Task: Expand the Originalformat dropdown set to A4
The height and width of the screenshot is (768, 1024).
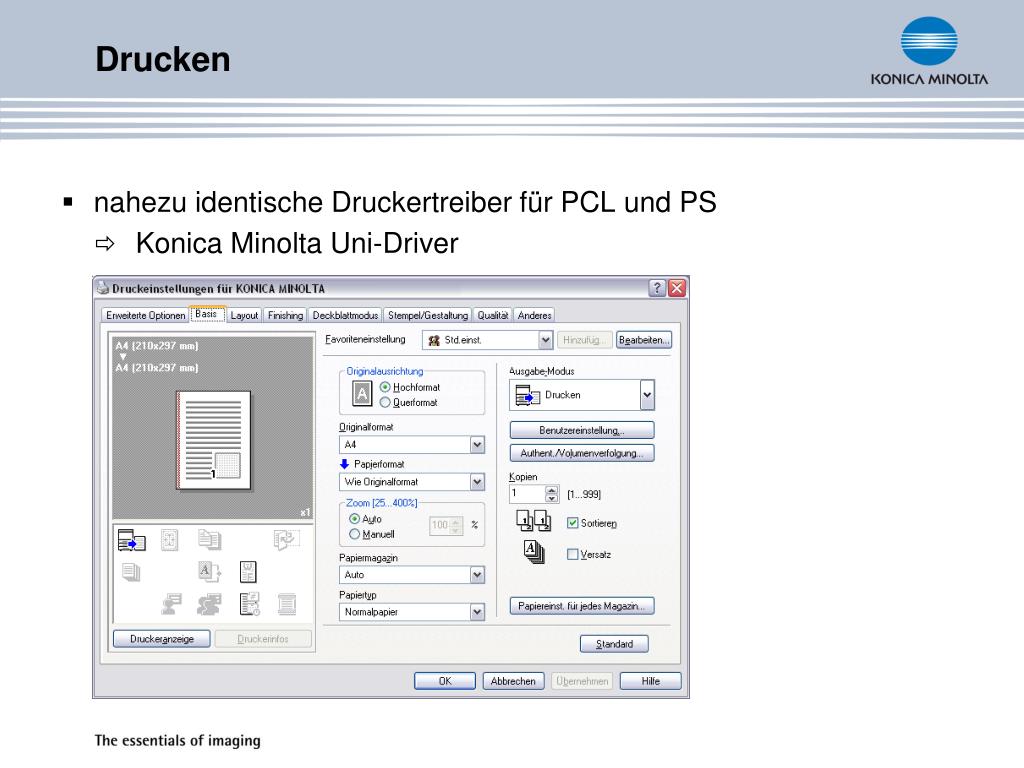Action: pos(411,445)
